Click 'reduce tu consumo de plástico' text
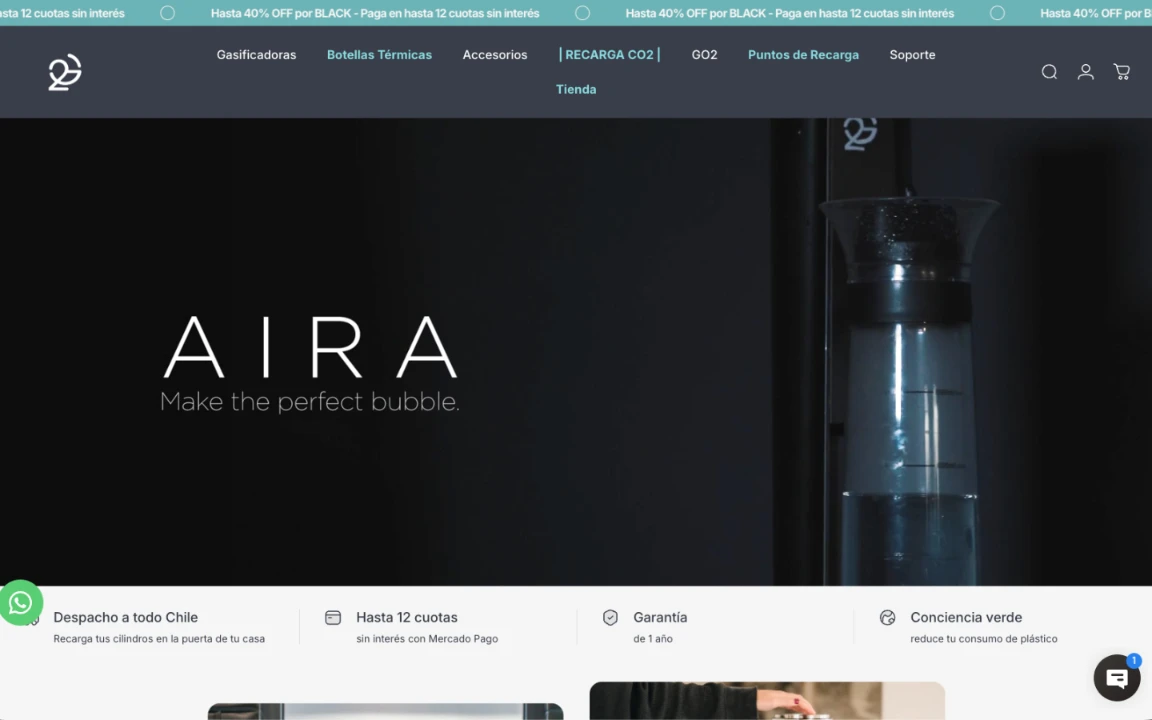Screen dimensions: 1152x720 [x=984, y=639]
